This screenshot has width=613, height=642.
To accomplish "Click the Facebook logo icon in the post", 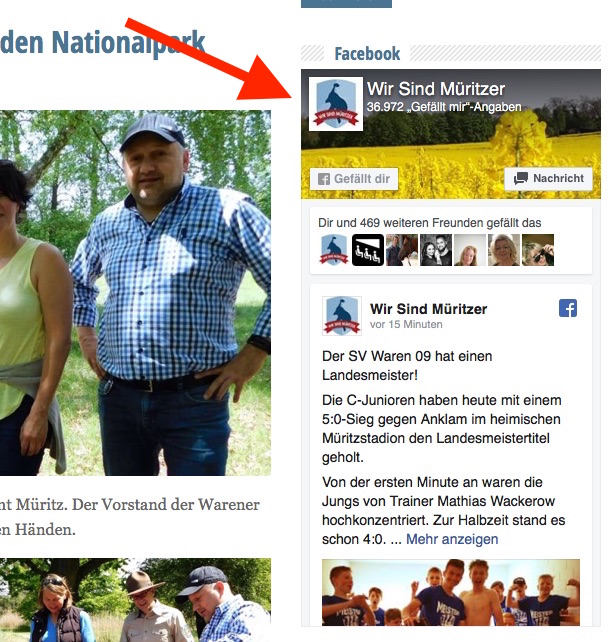I will (x=568, y=308).
